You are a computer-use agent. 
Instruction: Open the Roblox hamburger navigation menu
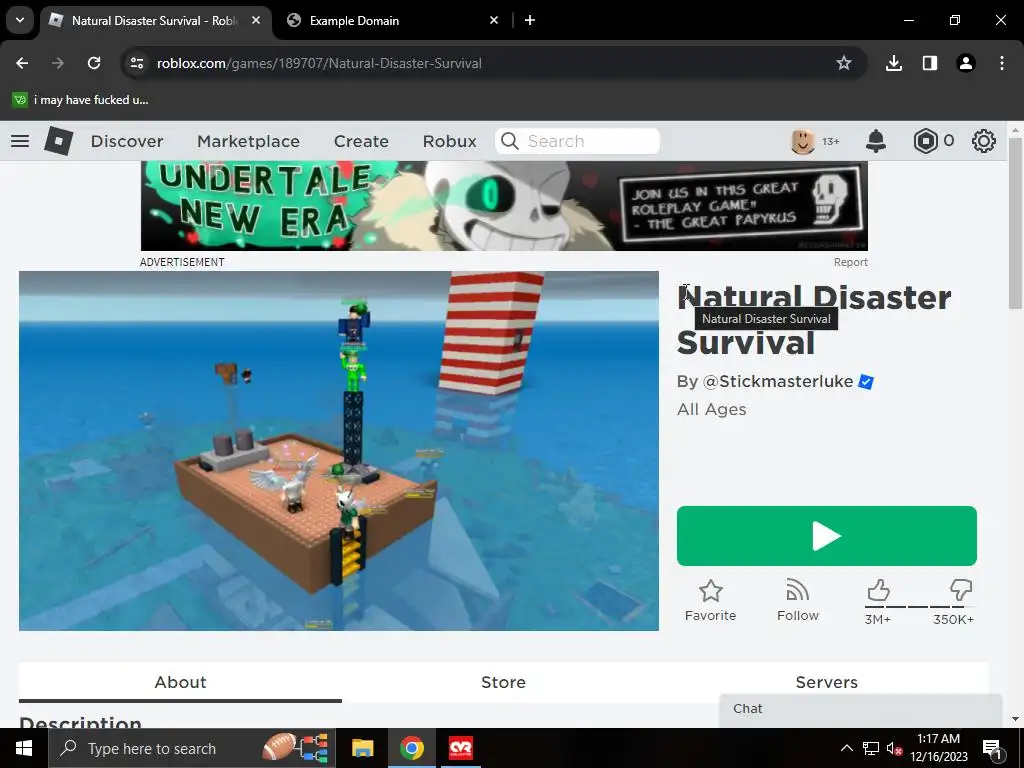[x=20, y=141]
